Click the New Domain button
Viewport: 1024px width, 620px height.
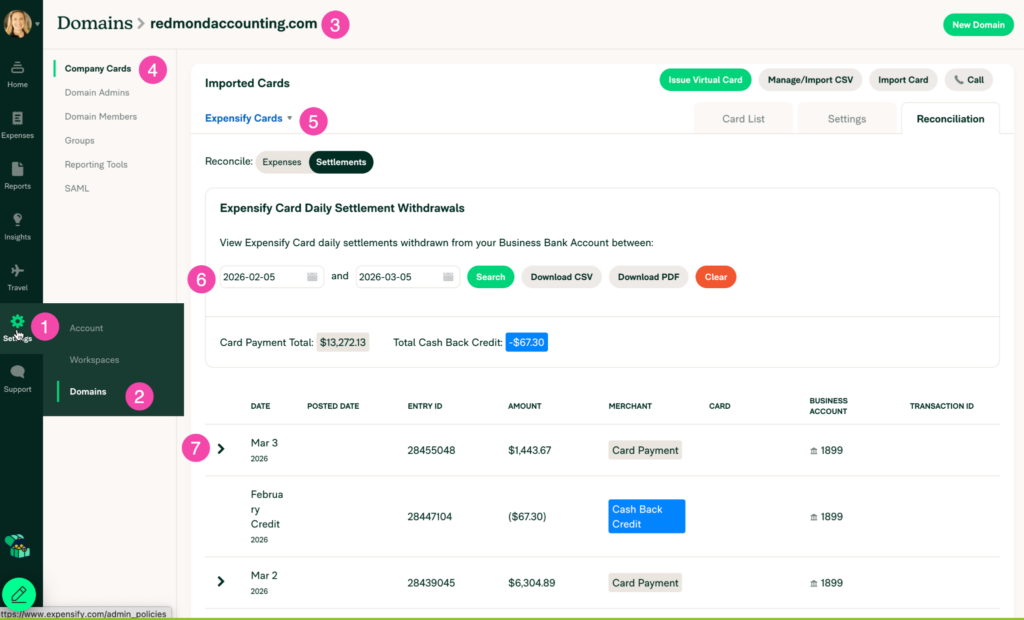tap(978, 25)
